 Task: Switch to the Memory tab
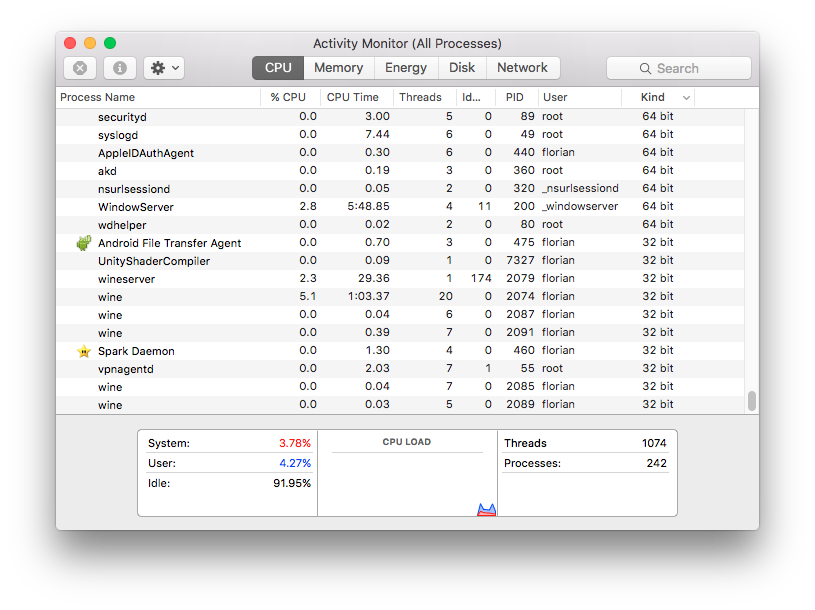[x=338, y=68]
